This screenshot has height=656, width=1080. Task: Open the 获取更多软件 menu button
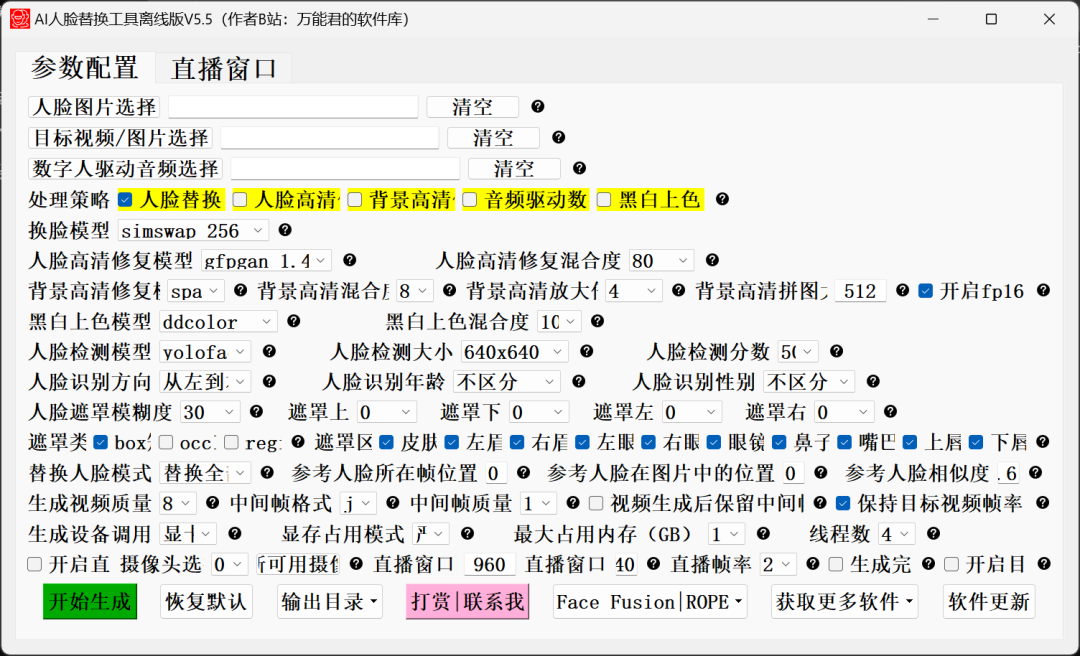(x=844, y=602)
